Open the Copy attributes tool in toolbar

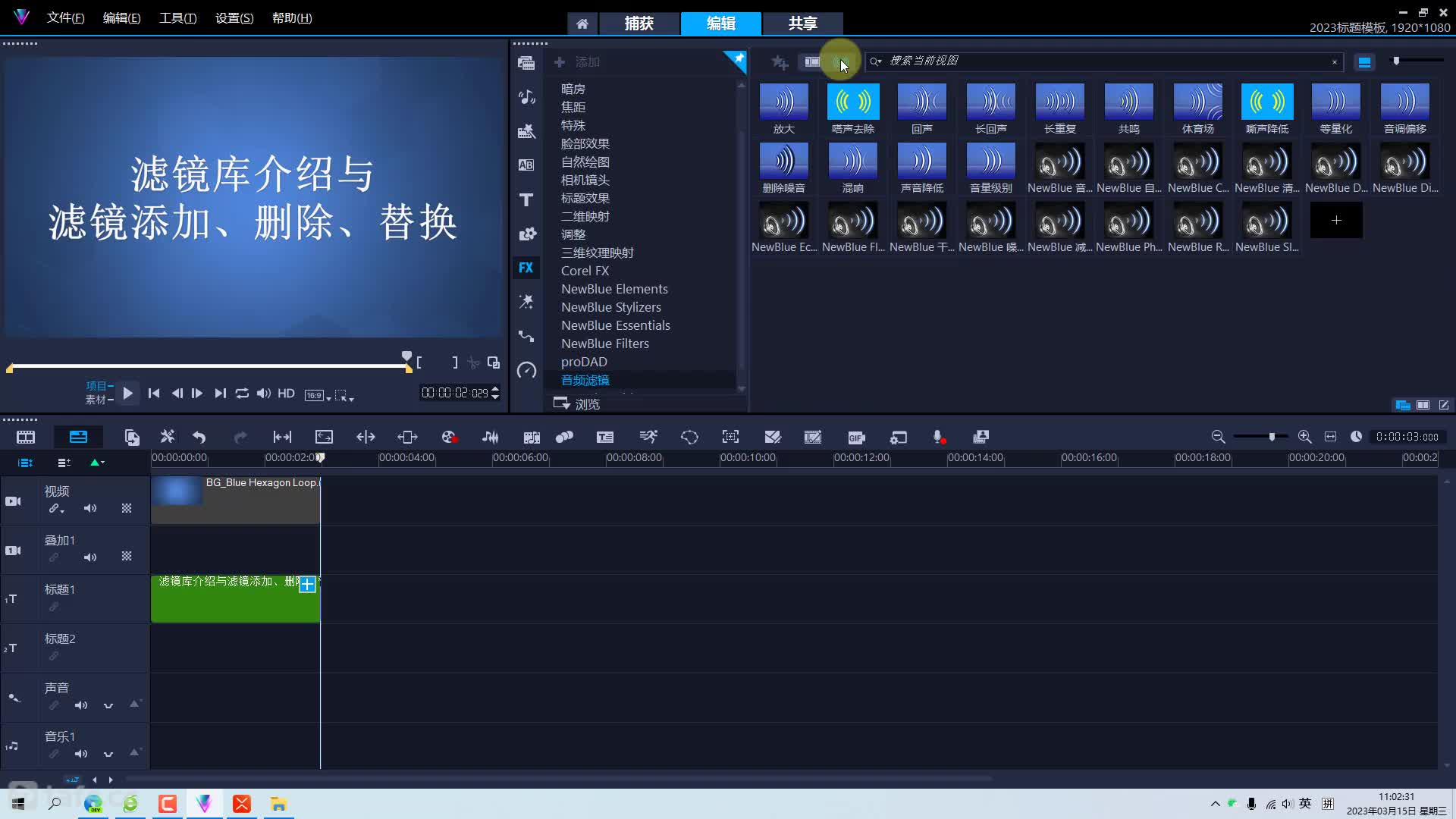(132, 438)
